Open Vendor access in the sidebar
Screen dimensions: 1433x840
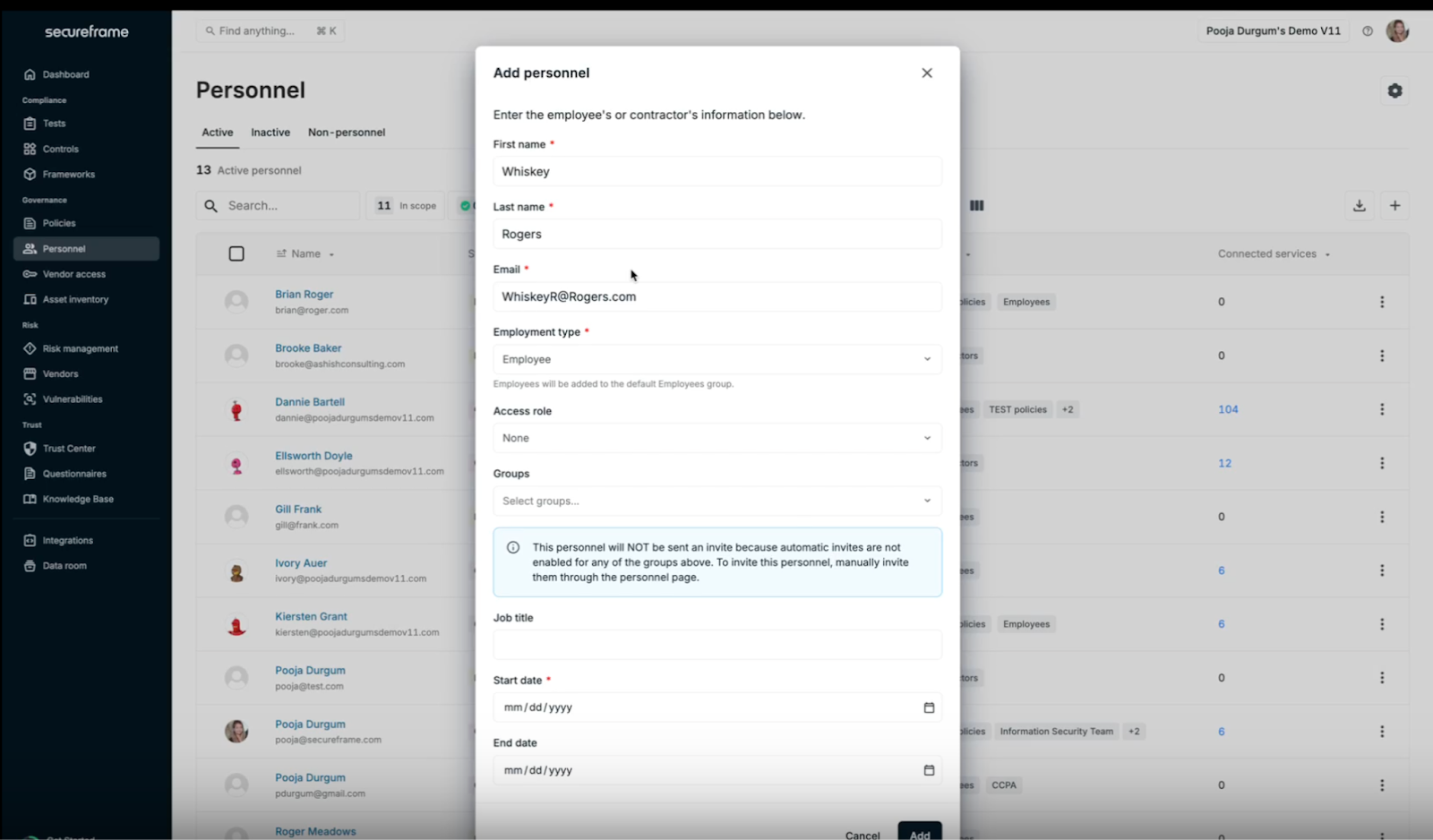tap(74, 274)
